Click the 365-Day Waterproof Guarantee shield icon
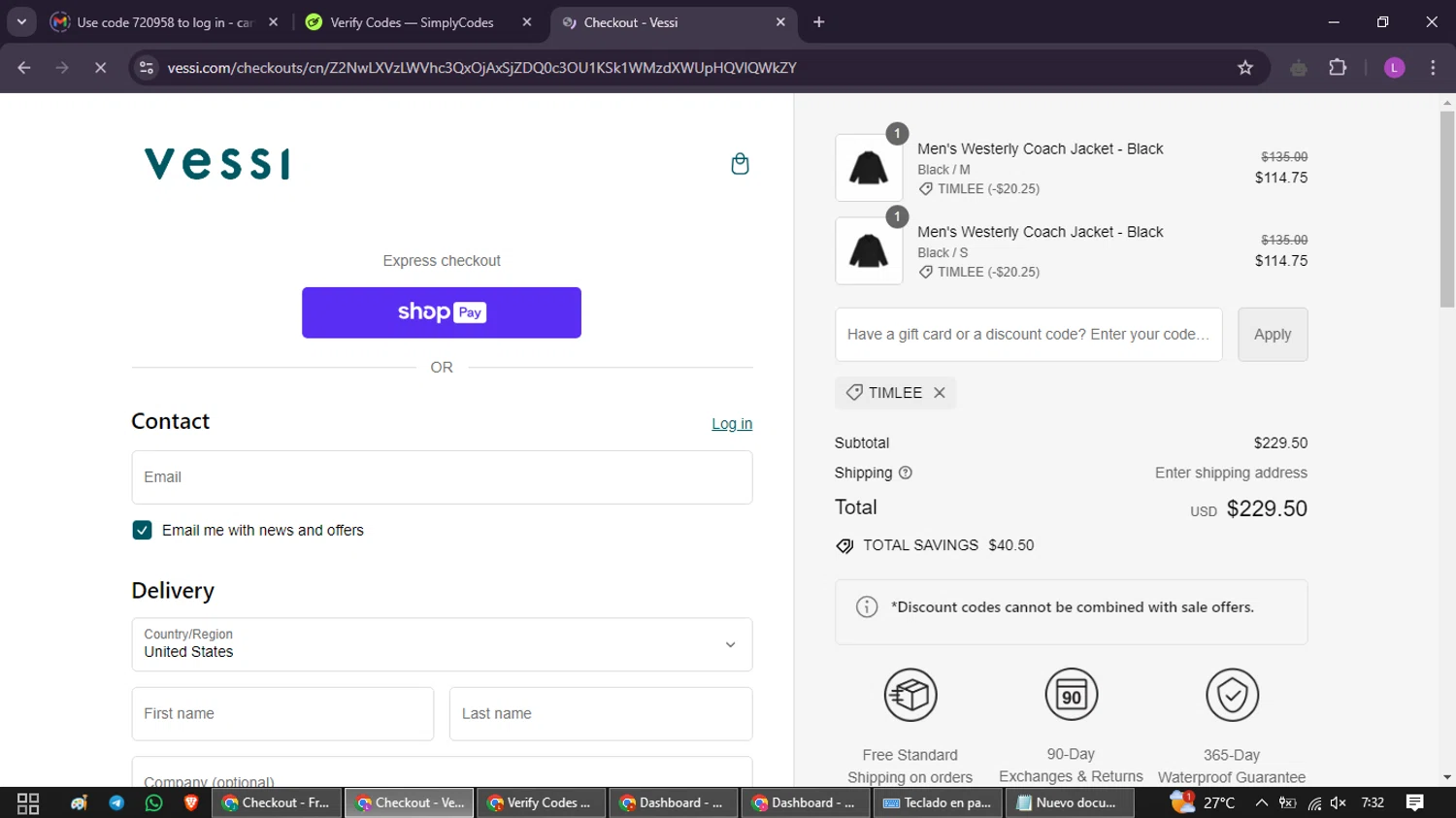 (1232, 695)
